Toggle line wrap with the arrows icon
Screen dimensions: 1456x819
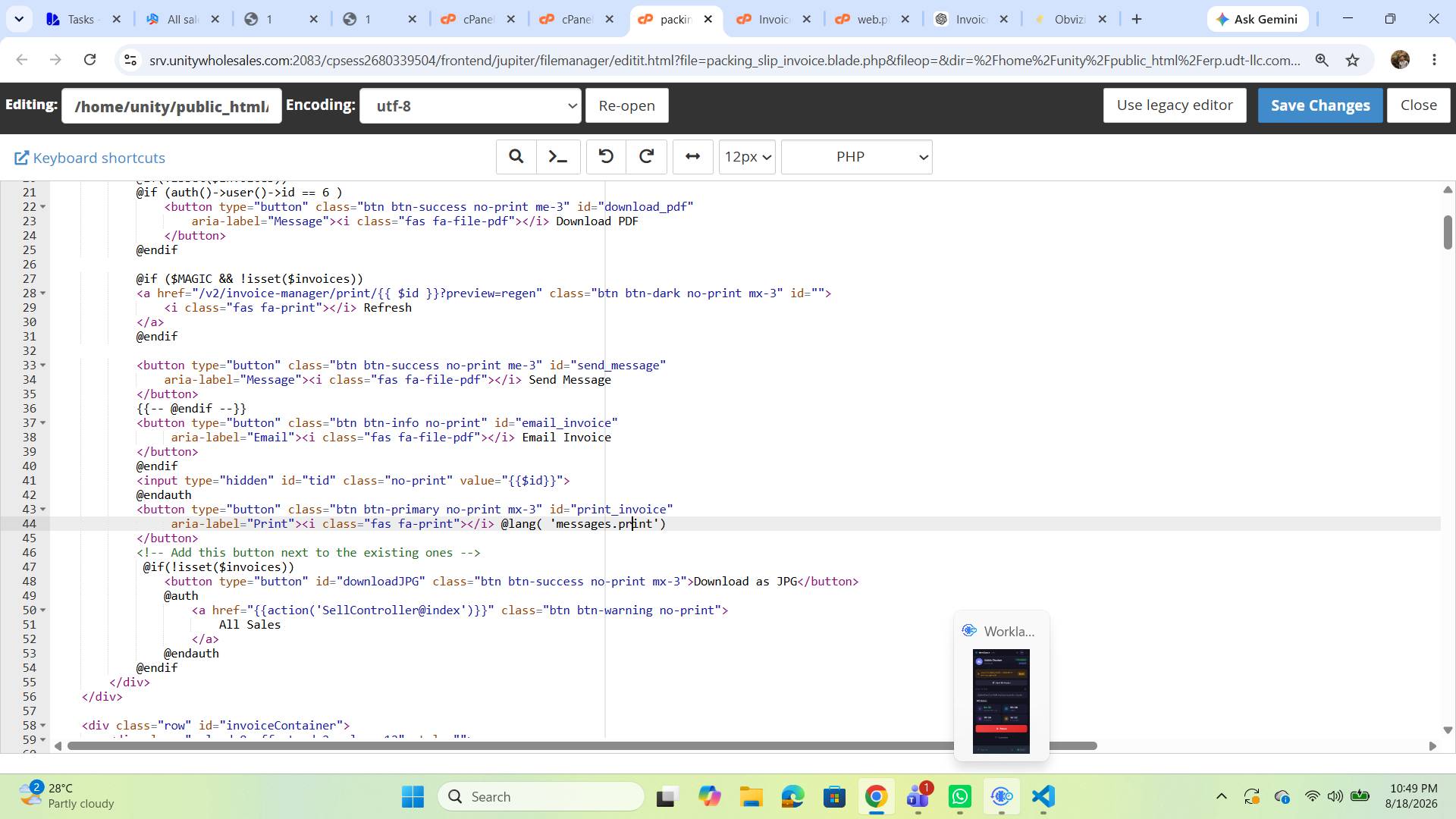692,157
